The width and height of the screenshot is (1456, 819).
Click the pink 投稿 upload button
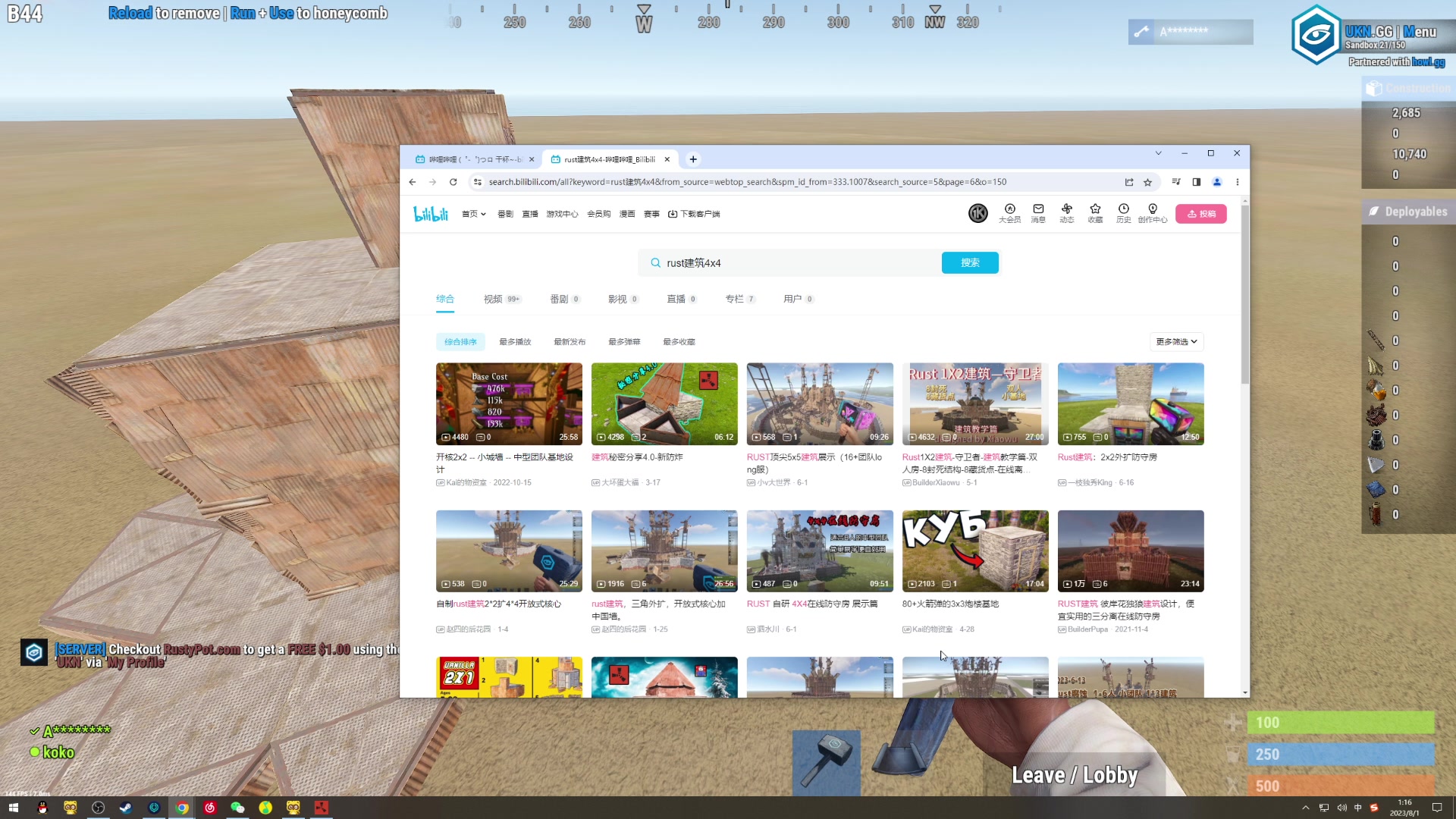point(1200,214)
